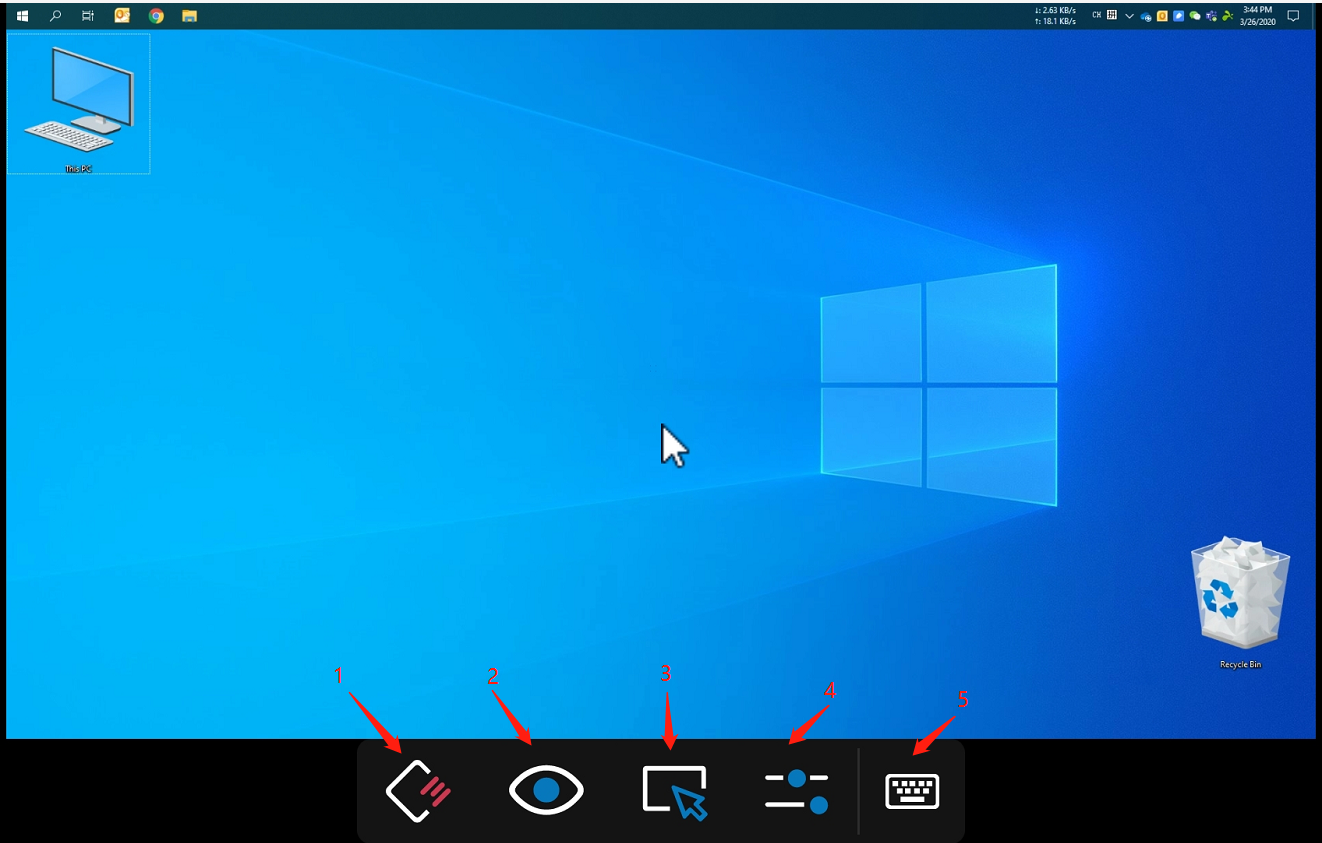Open File Explorer from the taskbar
The width and height of the screenshot is (1322, 843).
coord(189,16)
